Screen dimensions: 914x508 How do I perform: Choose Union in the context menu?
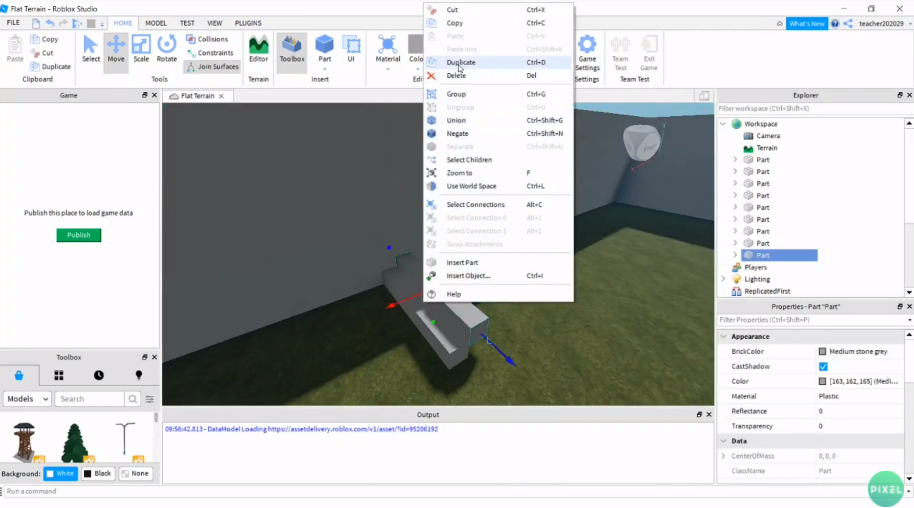(x=498, y=120)
